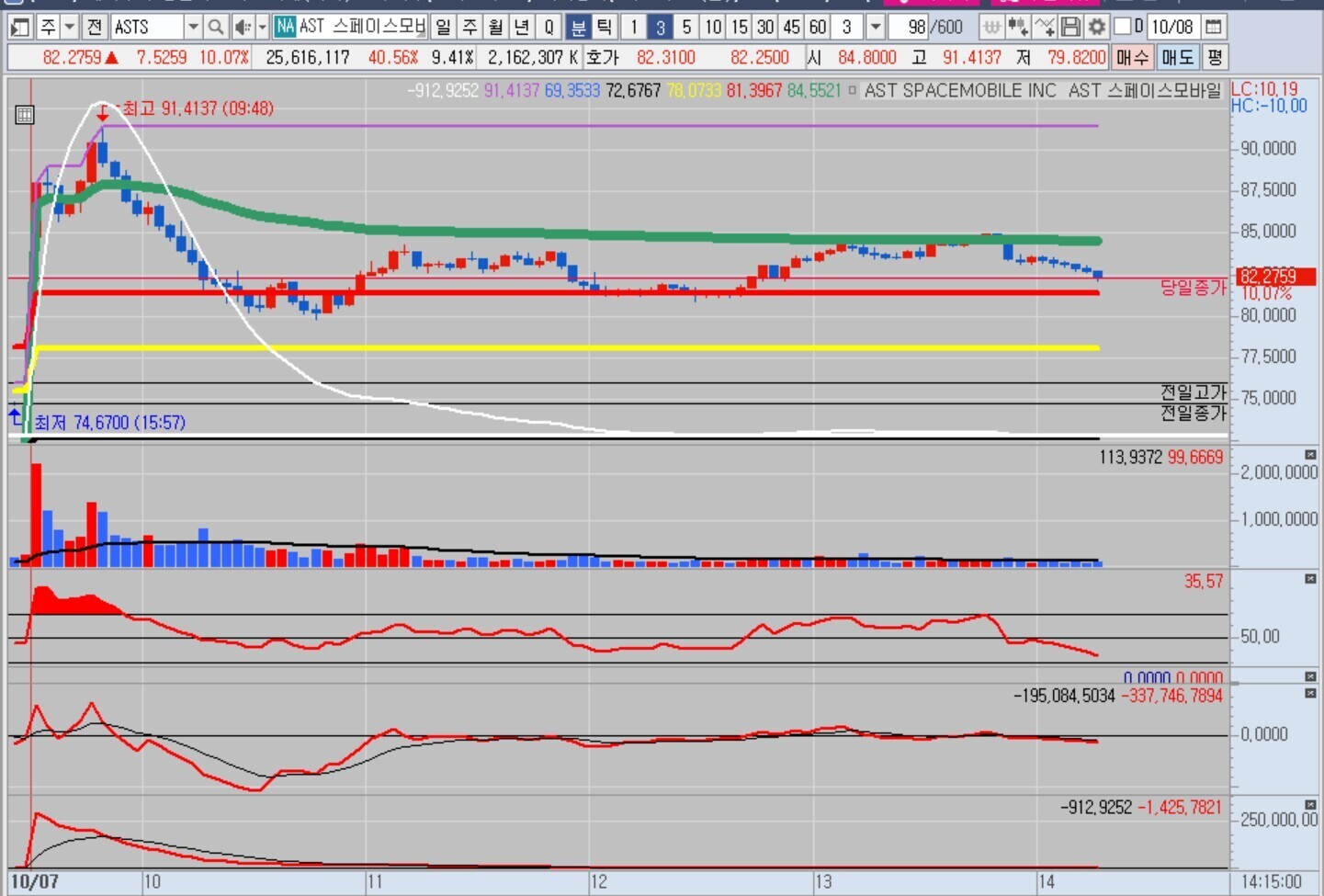1324x896 pixels.
Task: Close the volume indicator pane
Action: coord(1310,455)
